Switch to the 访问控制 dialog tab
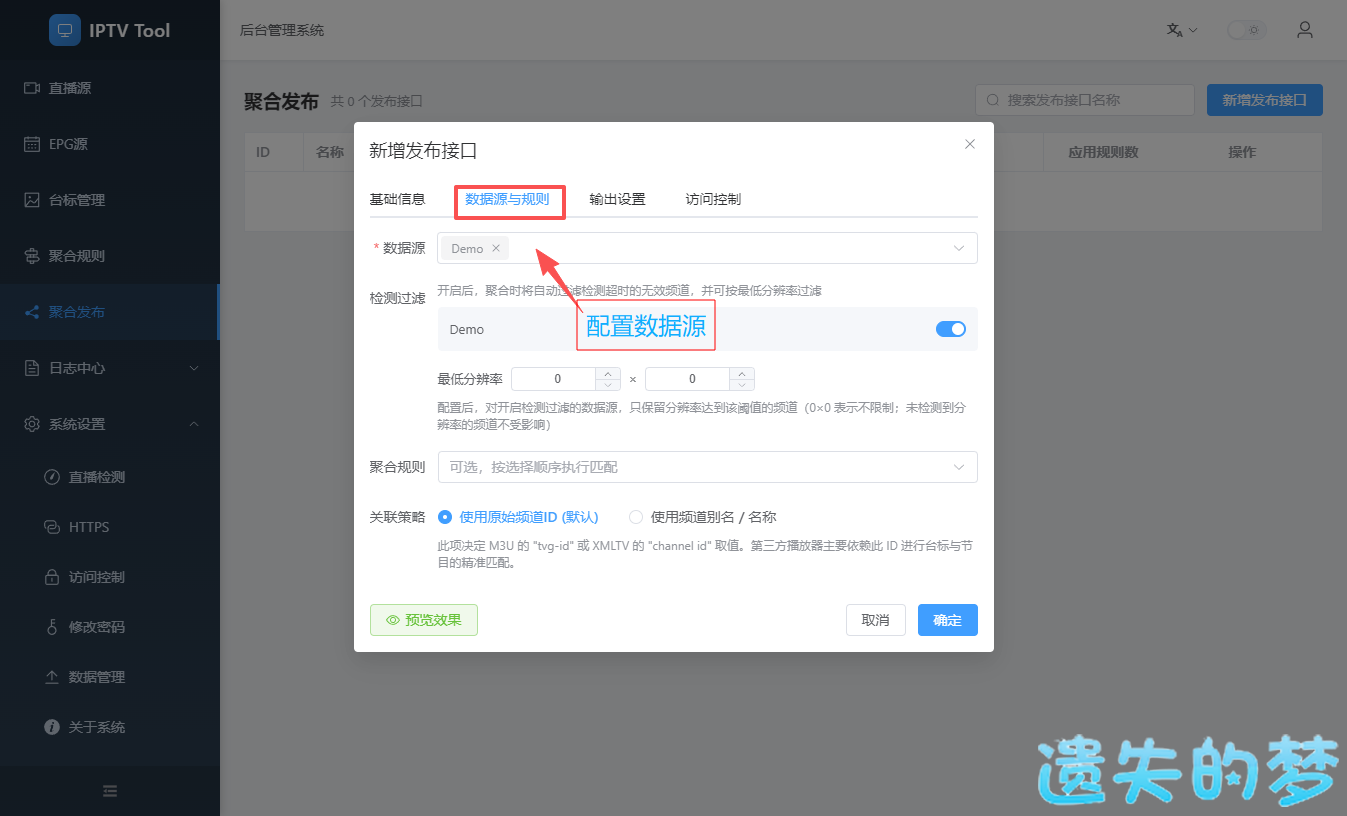 click(713, 199)
